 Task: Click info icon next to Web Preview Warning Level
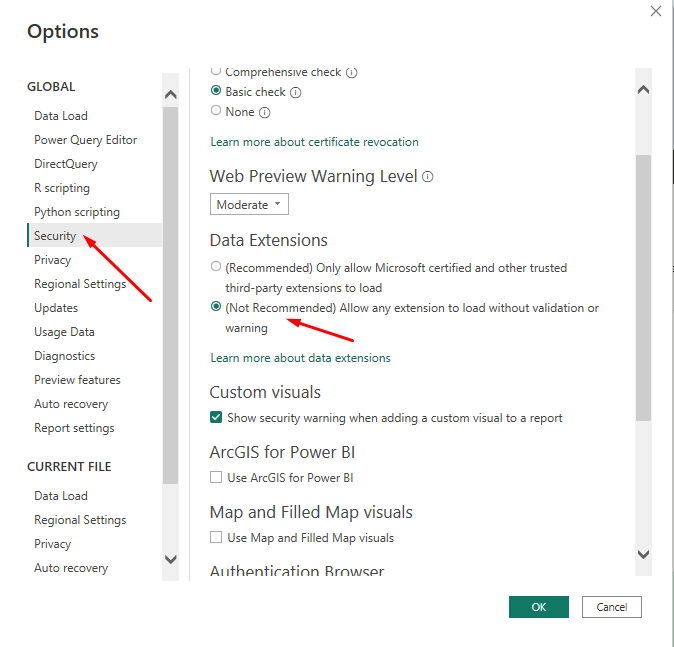click(428, 177)
